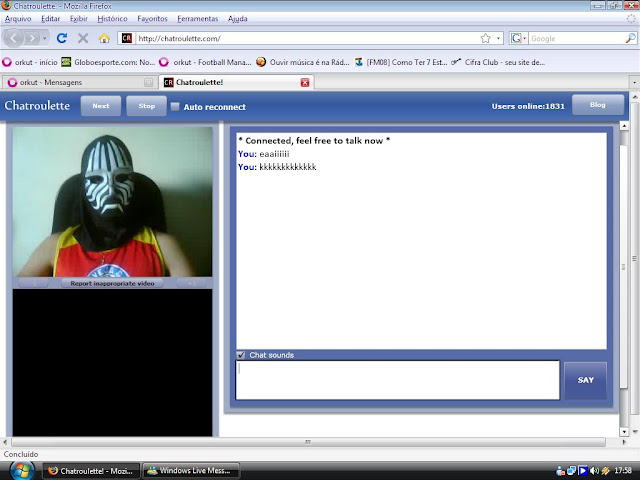Send message with the SAY button
Screen dimensions: 640x480
[x=585, y=380]
